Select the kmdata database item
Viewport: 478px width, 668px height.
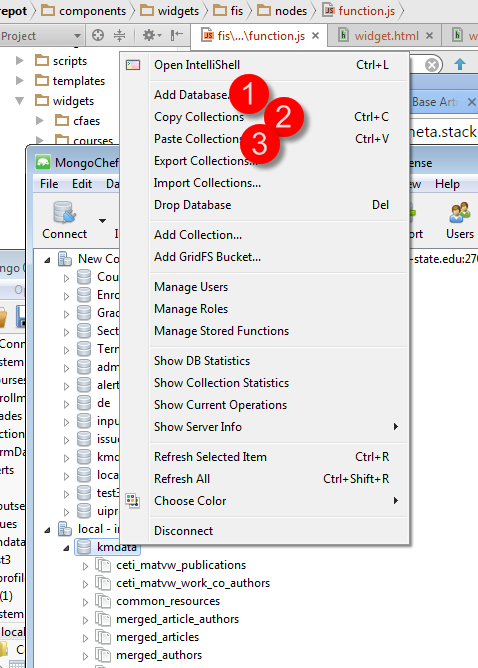pos(107,547)
